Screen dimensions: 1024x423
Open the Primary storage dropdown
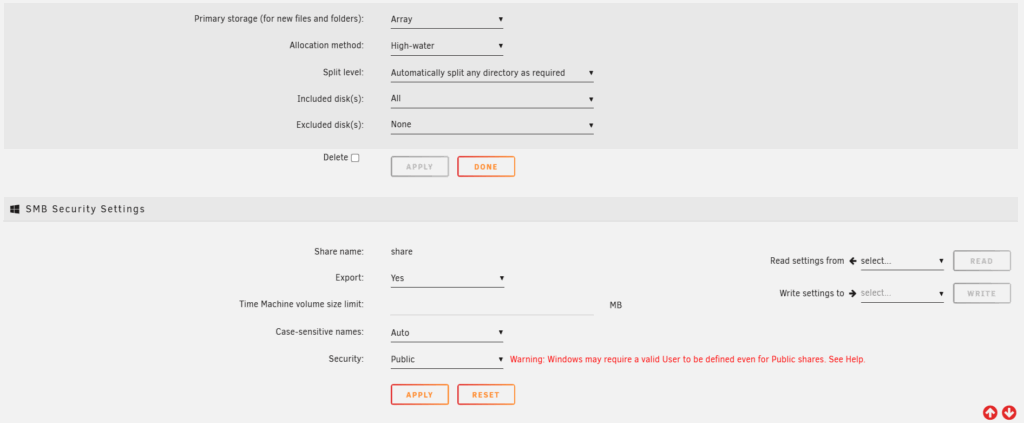point(447,20)
